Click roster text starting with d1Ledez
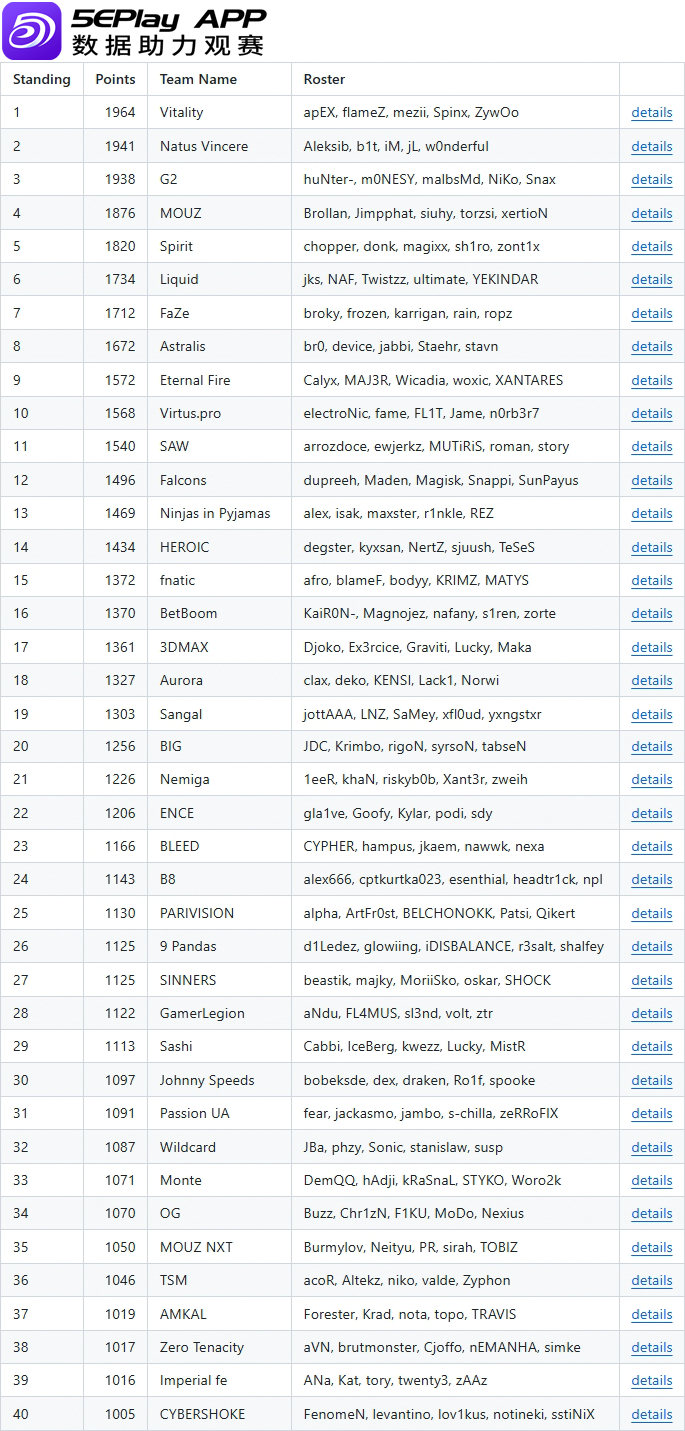Screen dimensions: 685x1431 454,946
